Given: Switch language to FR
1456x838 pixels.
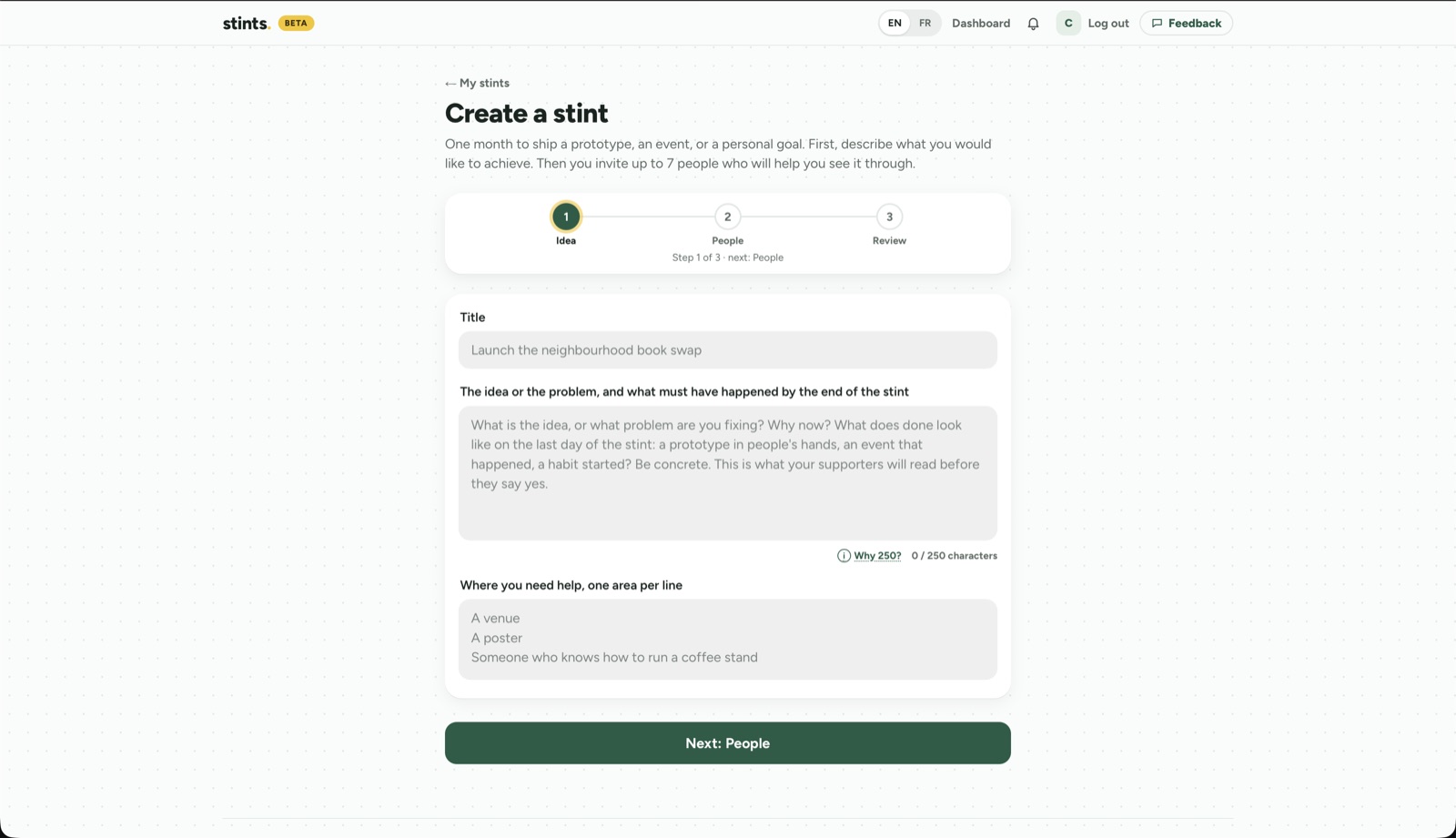Looking at the screenshot, I should (925, 24).
